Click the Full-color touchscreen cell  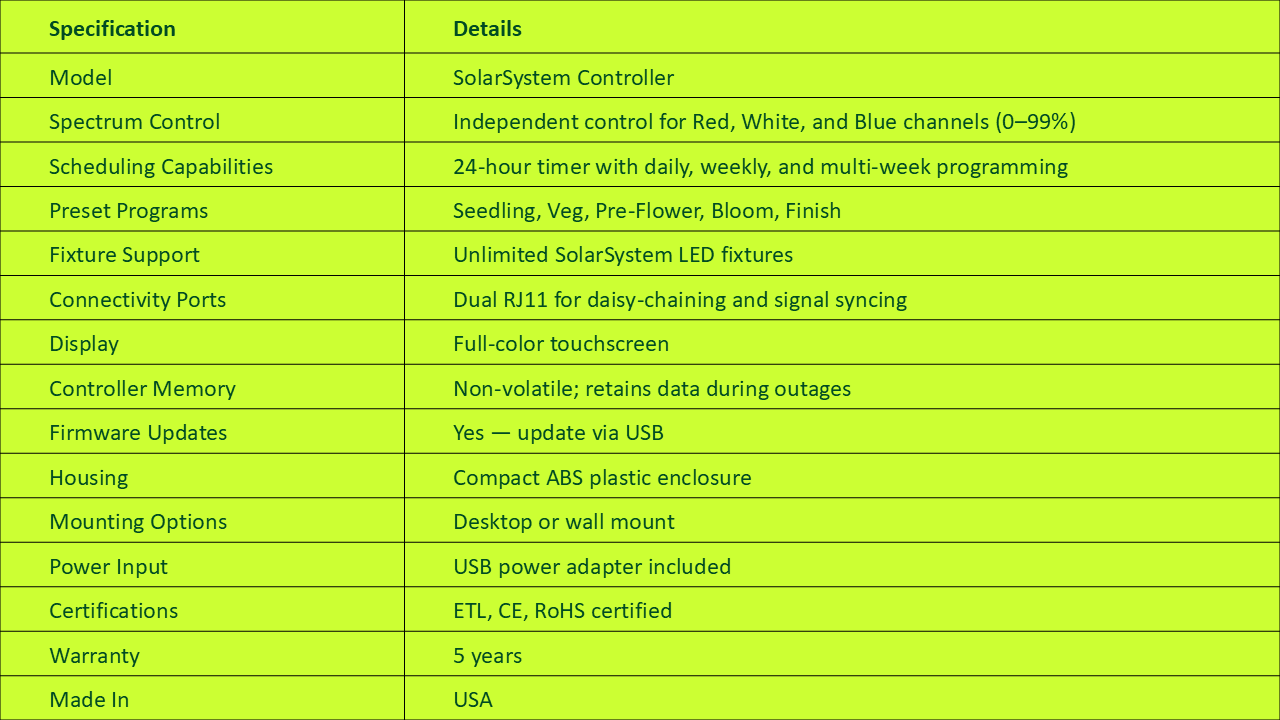click(x=561, y=344)
